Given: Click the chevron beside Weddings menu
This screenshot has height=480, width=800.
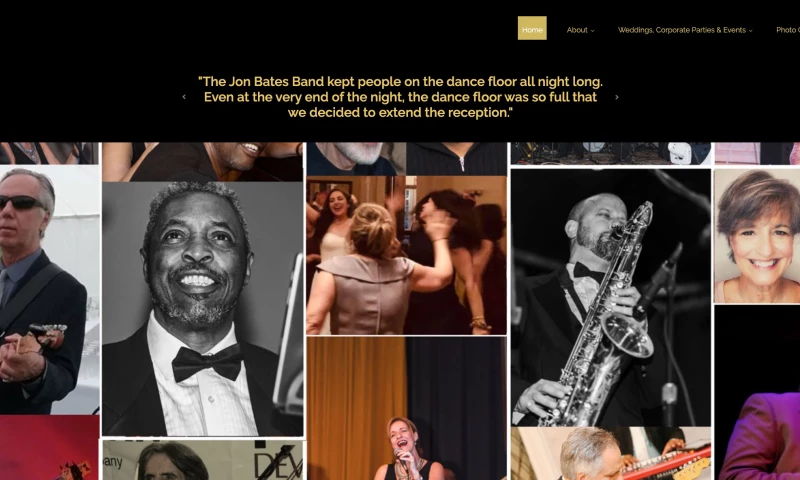Looking at the screenshot, I should 751,31.
